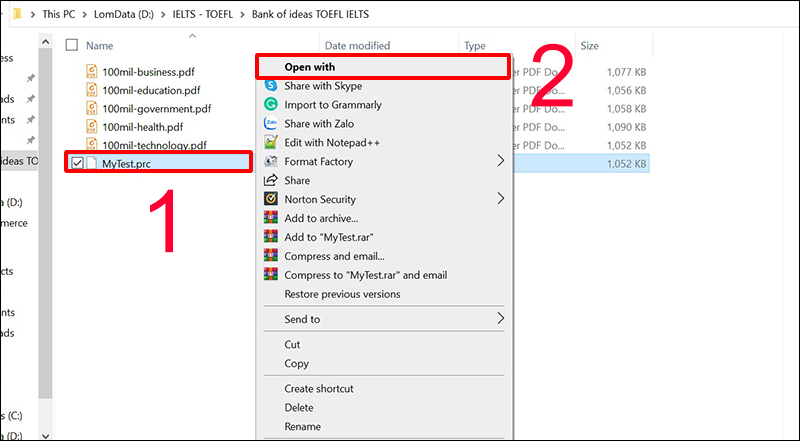
Task: Select Restore previous versions
Action: [x=342, y=294]
